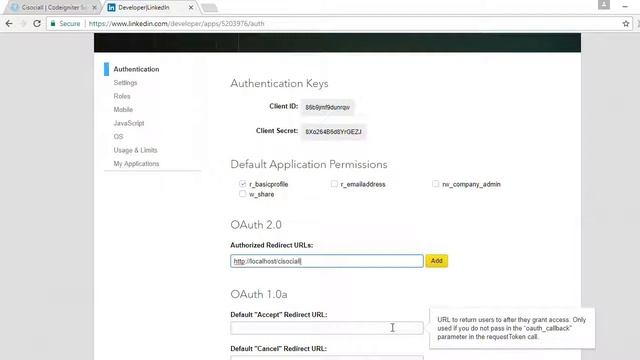Open a new browser tab

(209, 8)
